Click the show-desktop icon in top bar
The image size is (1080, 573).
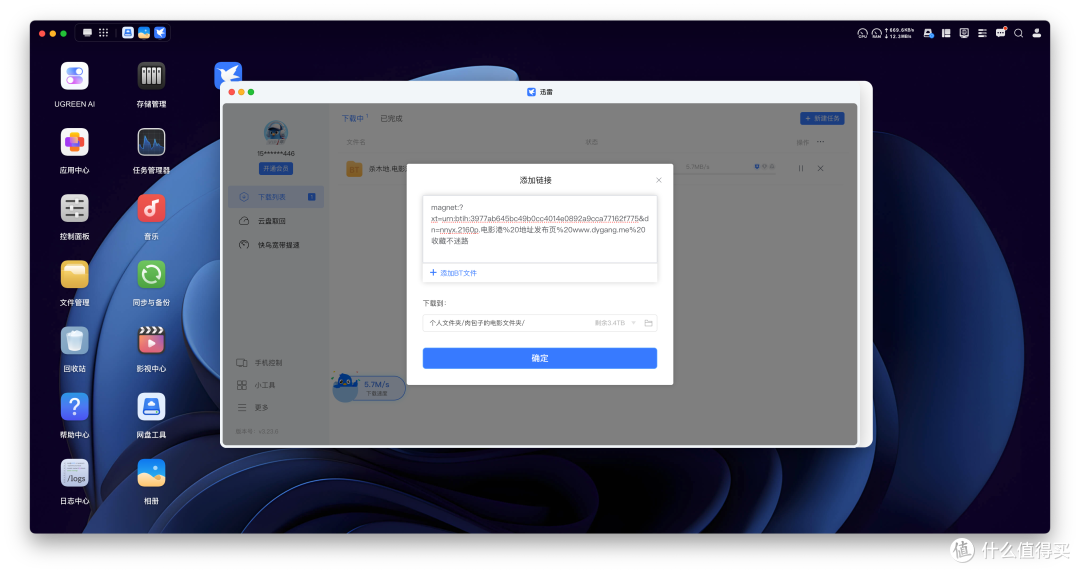click(x=87, y=32)
